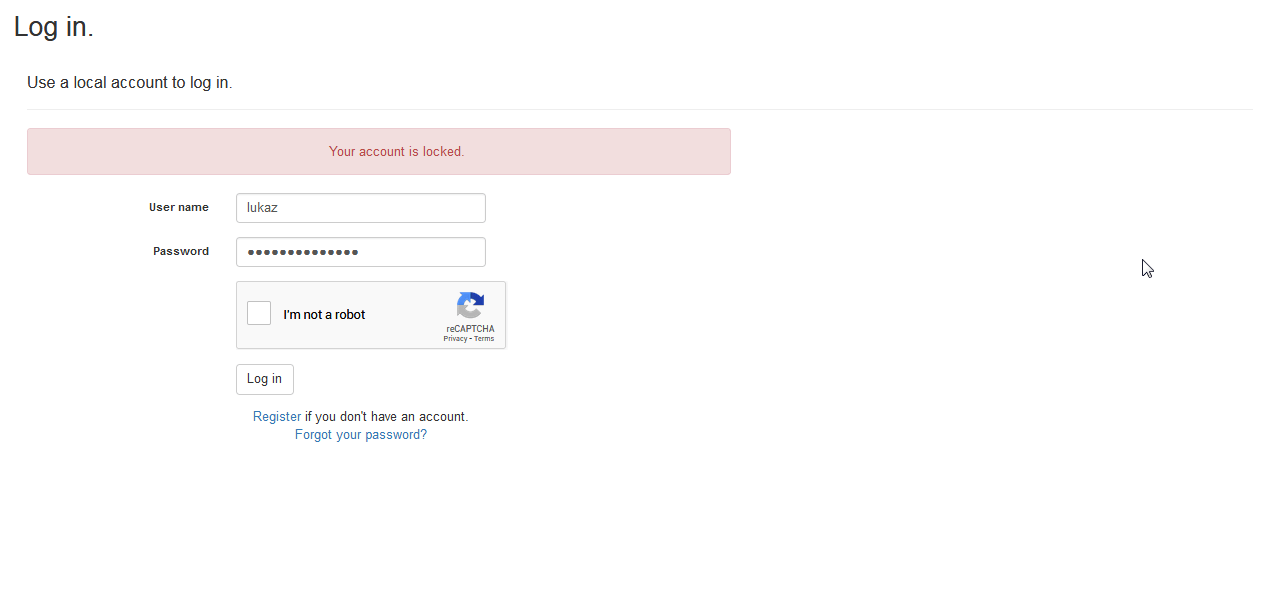Click the masked password dots

pos(303,252)
